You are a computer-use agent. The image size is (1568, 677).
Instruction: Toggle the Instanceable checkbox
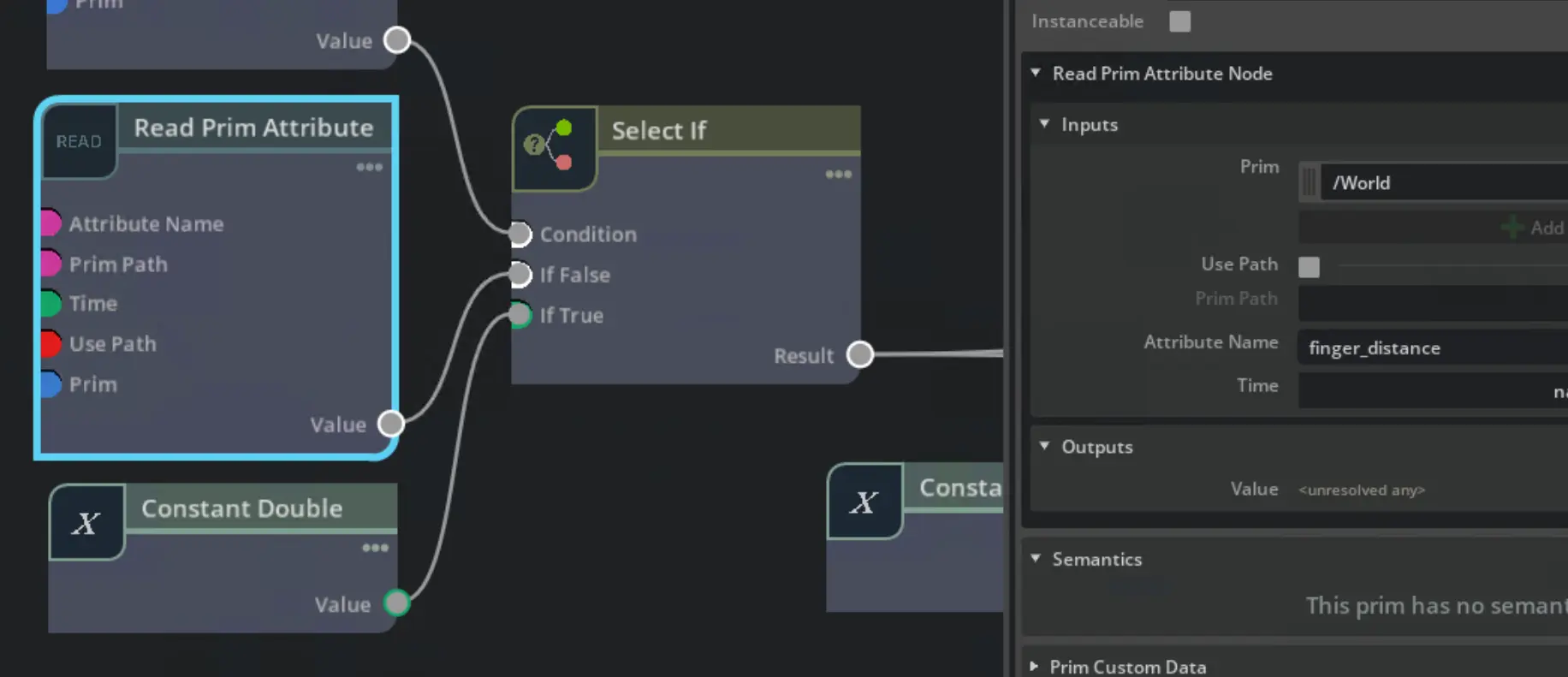[1179, 21]
